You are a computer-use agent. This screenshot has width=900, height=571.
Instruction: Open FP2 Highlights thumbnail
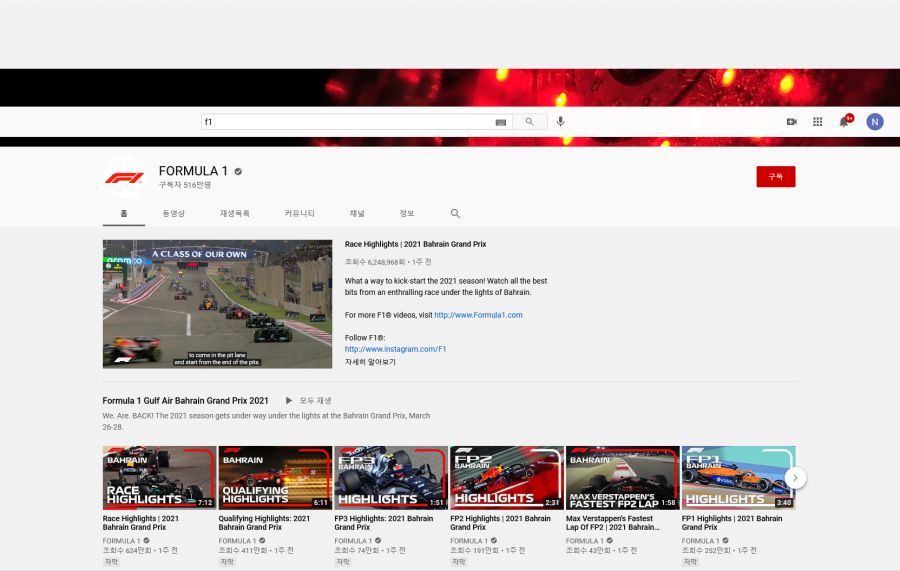tap(507, 477)
